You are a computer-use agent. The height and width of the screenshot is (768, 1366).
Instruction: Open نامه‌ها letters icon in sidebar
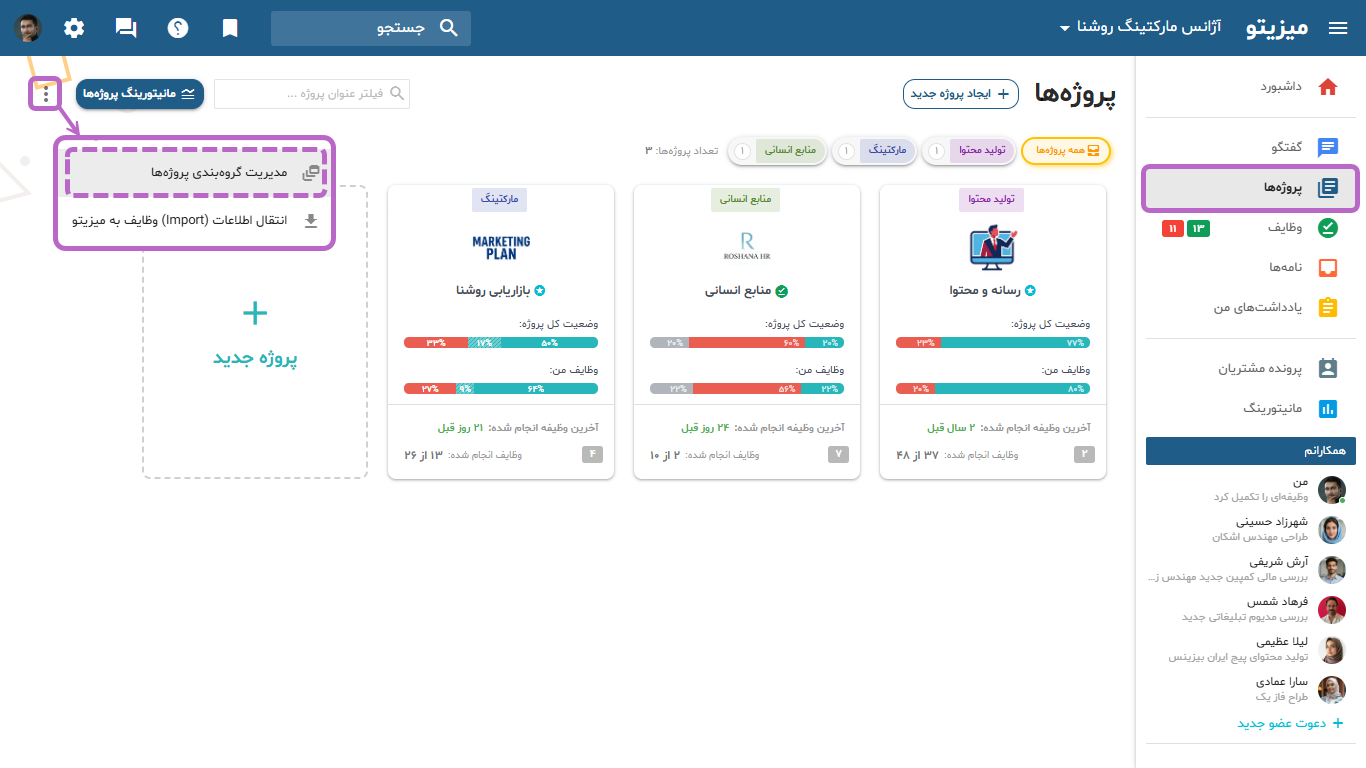point(1328,268)
